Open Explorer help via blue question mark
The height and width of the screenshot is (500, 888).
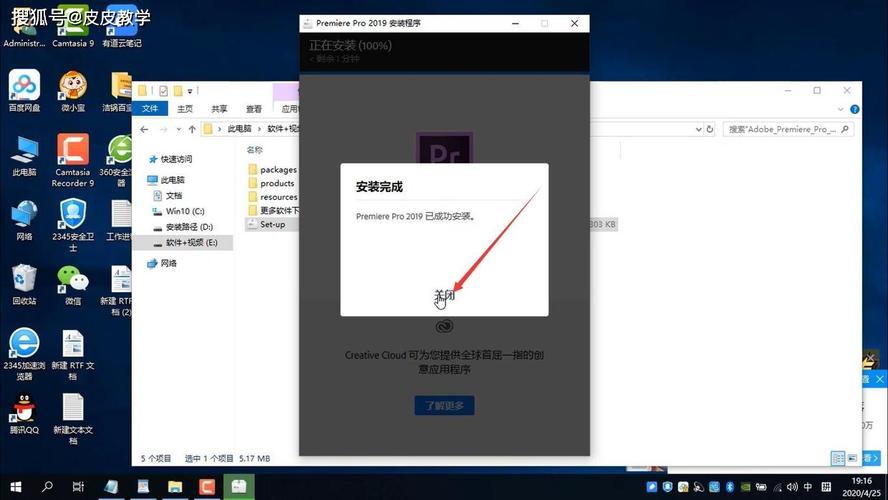855,109
